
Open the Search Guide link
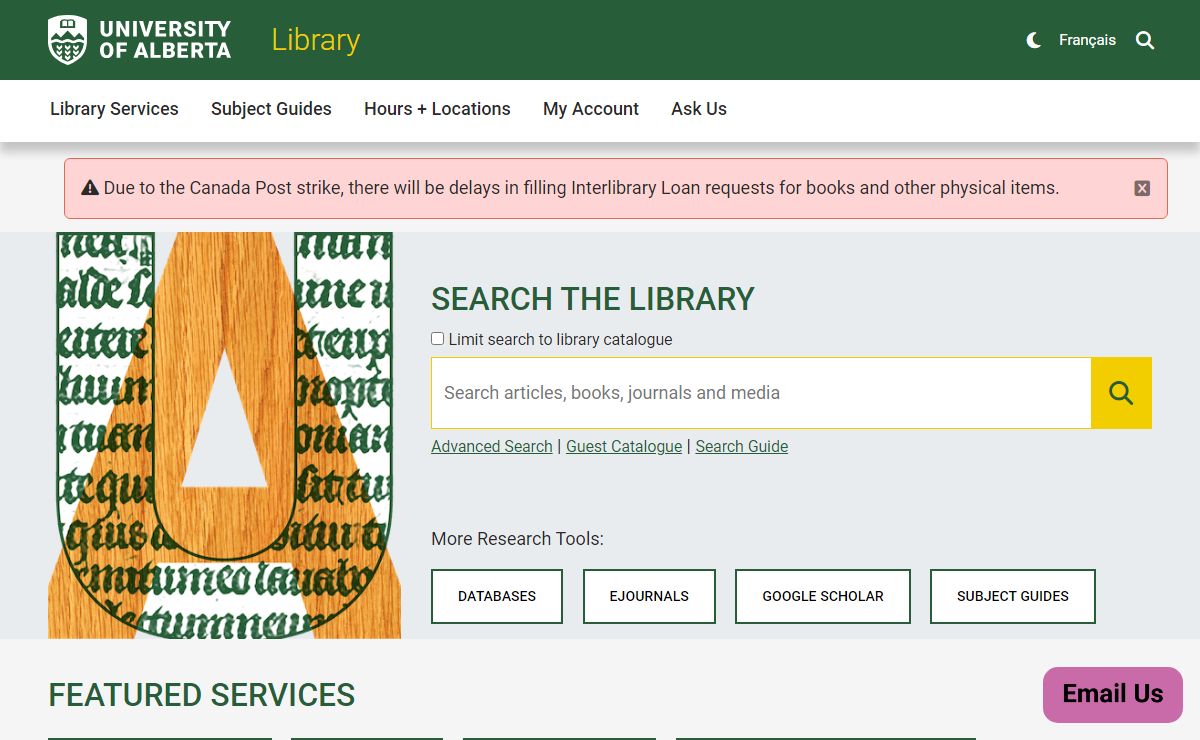click(x=741, y=446)
